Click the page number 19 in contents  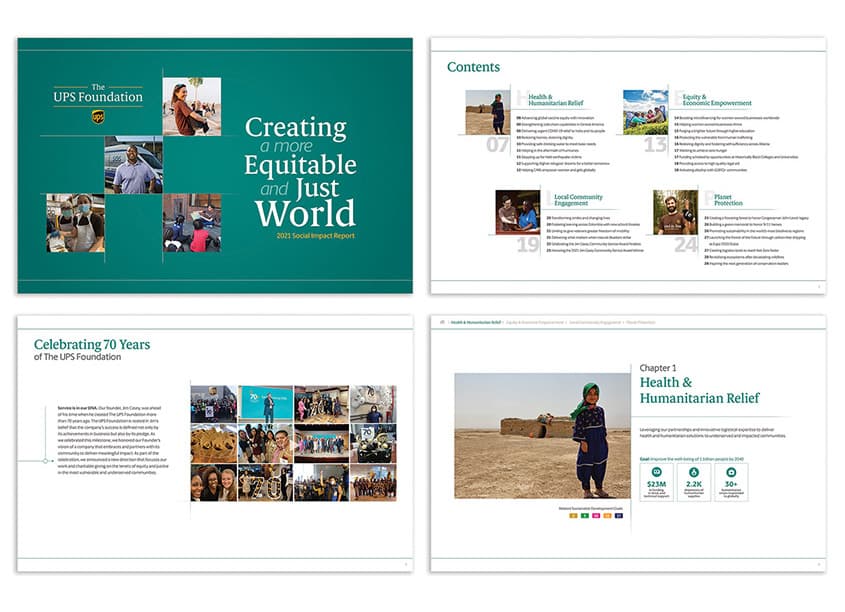point(528,245)
